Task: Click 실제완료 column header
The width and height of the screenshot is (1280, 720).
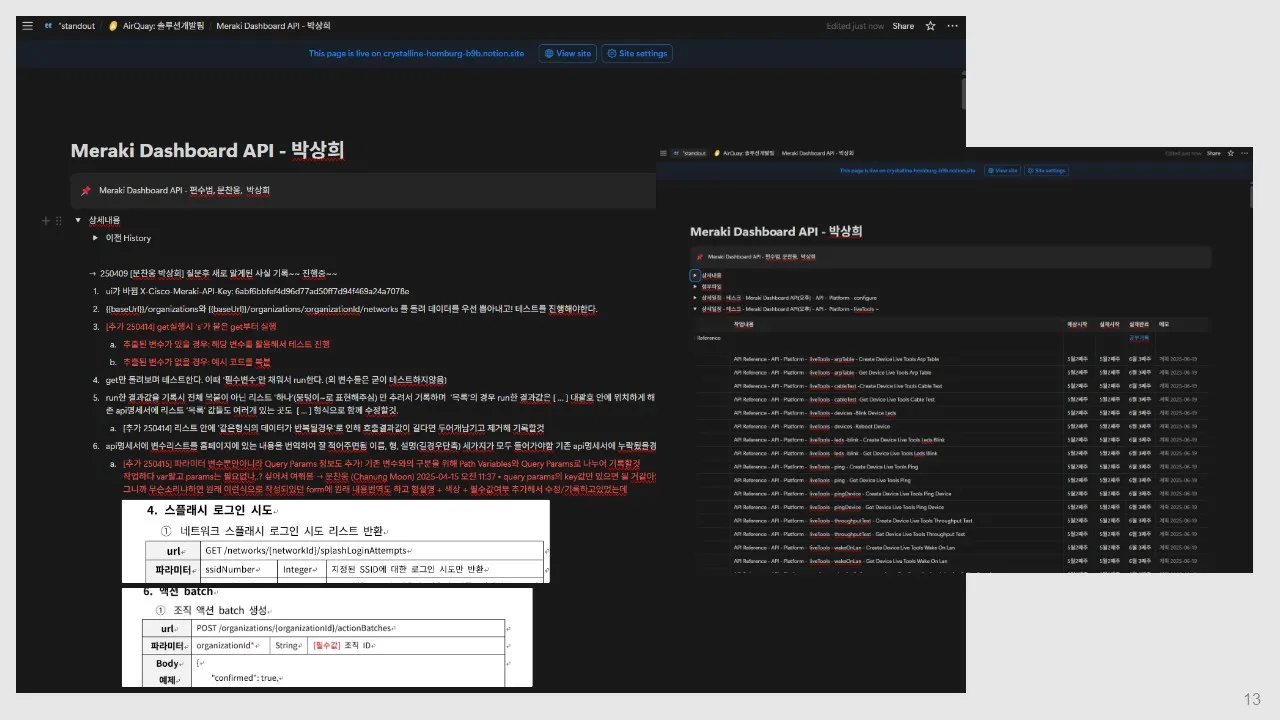Action: click(1139, 325)
